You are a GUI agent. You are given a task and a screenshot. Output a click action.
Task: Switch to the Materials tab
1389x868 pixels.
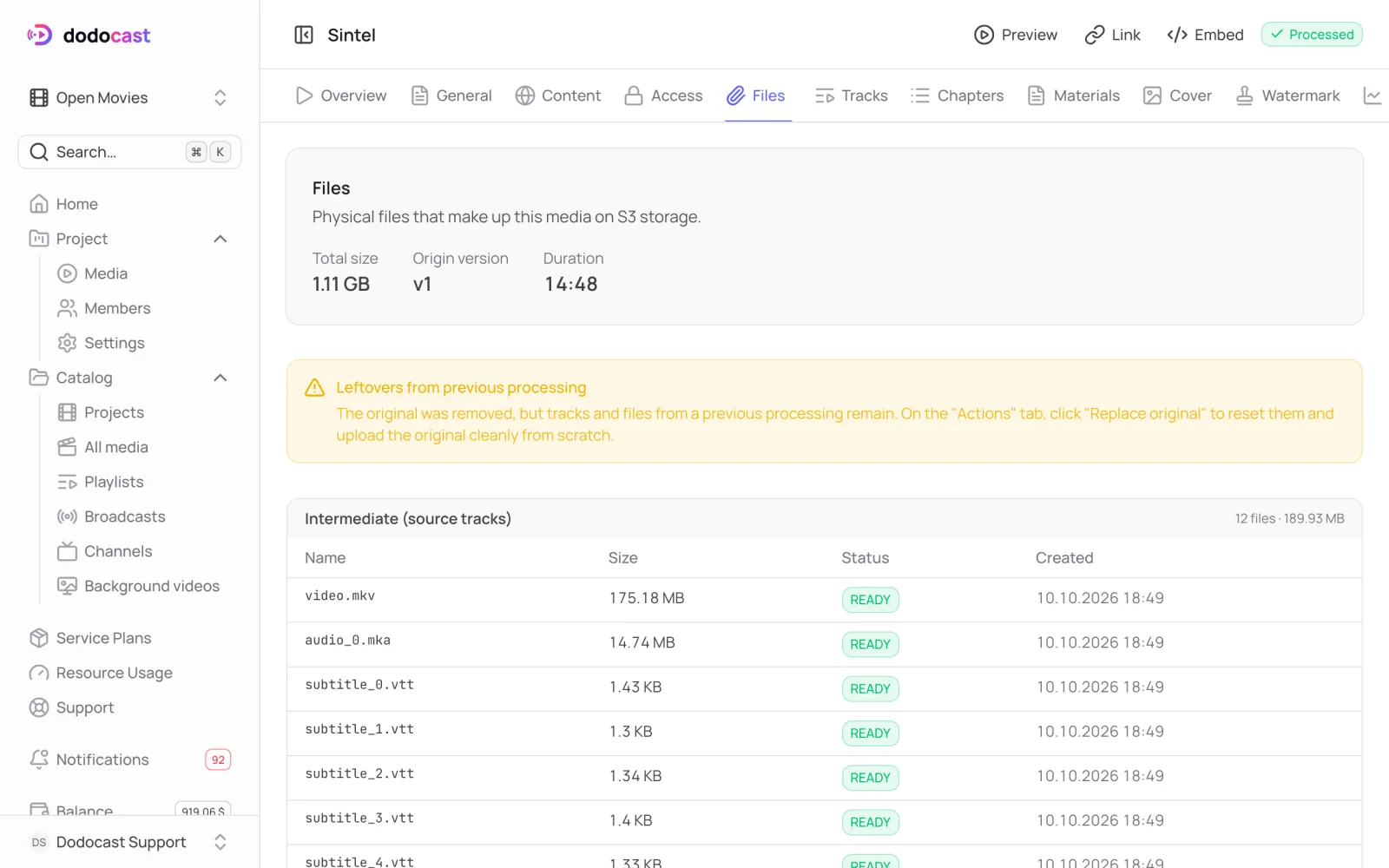1074,95
